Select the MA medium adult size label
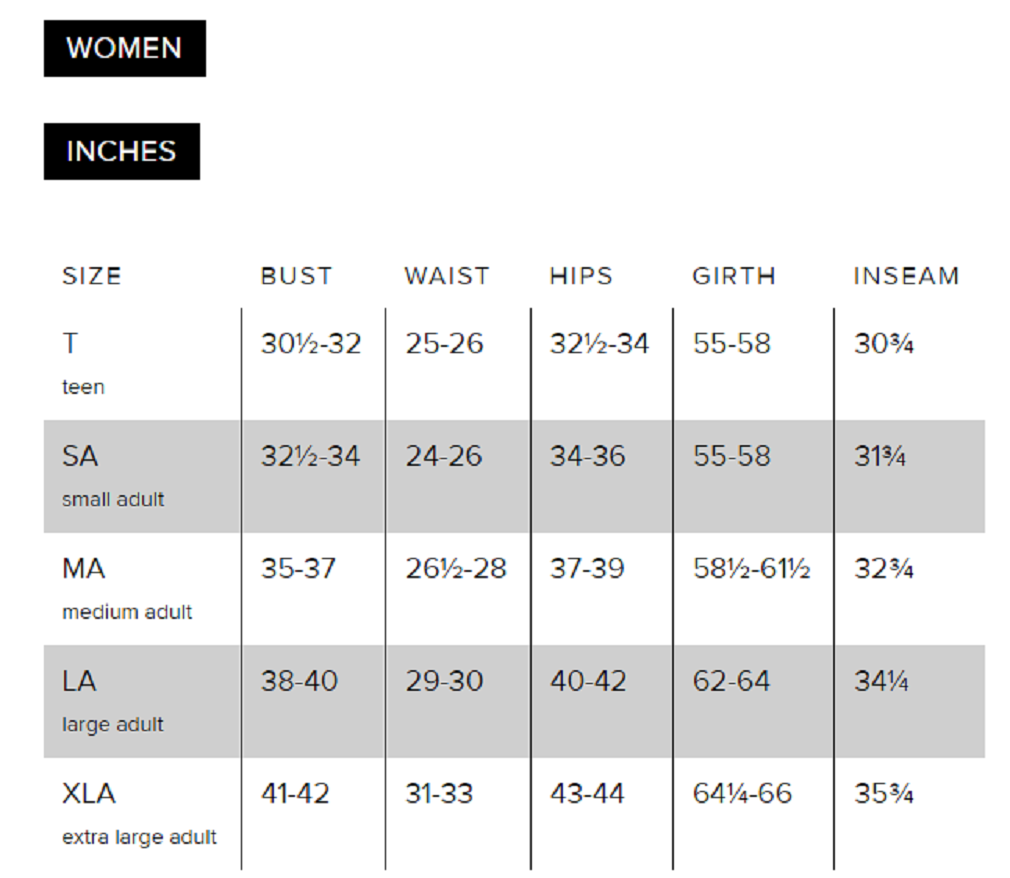1010x878 pixels. coord(126,587)
